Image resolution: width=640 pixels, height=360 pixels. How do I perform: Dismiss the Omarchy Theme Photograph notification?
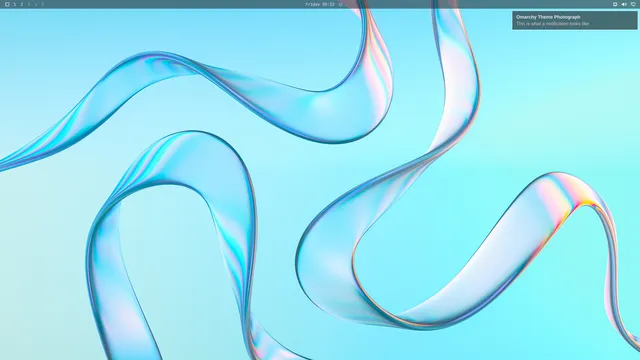click(575, 20)
